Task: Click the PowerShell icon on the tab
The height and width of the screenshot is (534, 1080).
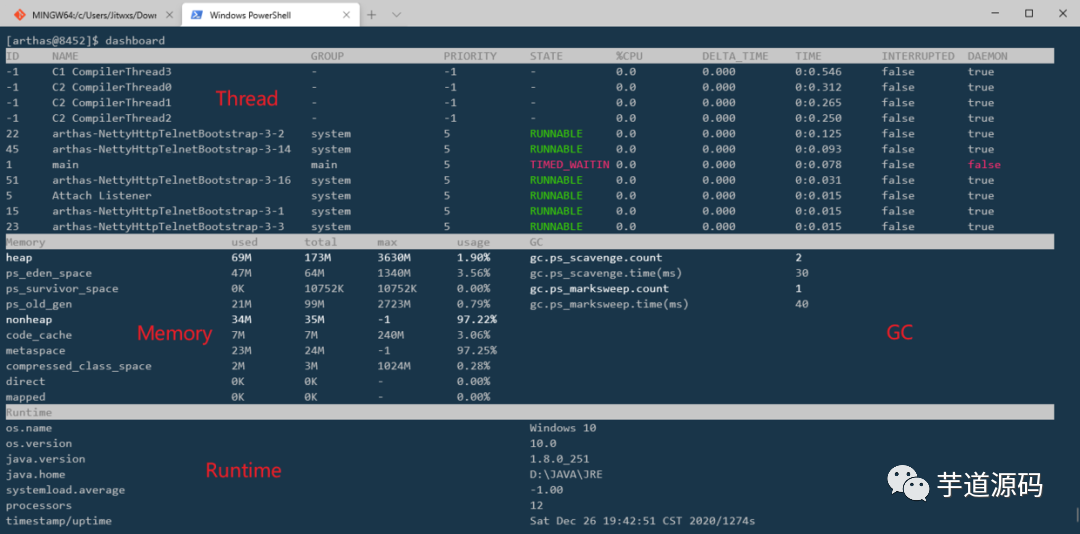Action: click(x=197, y=14)
